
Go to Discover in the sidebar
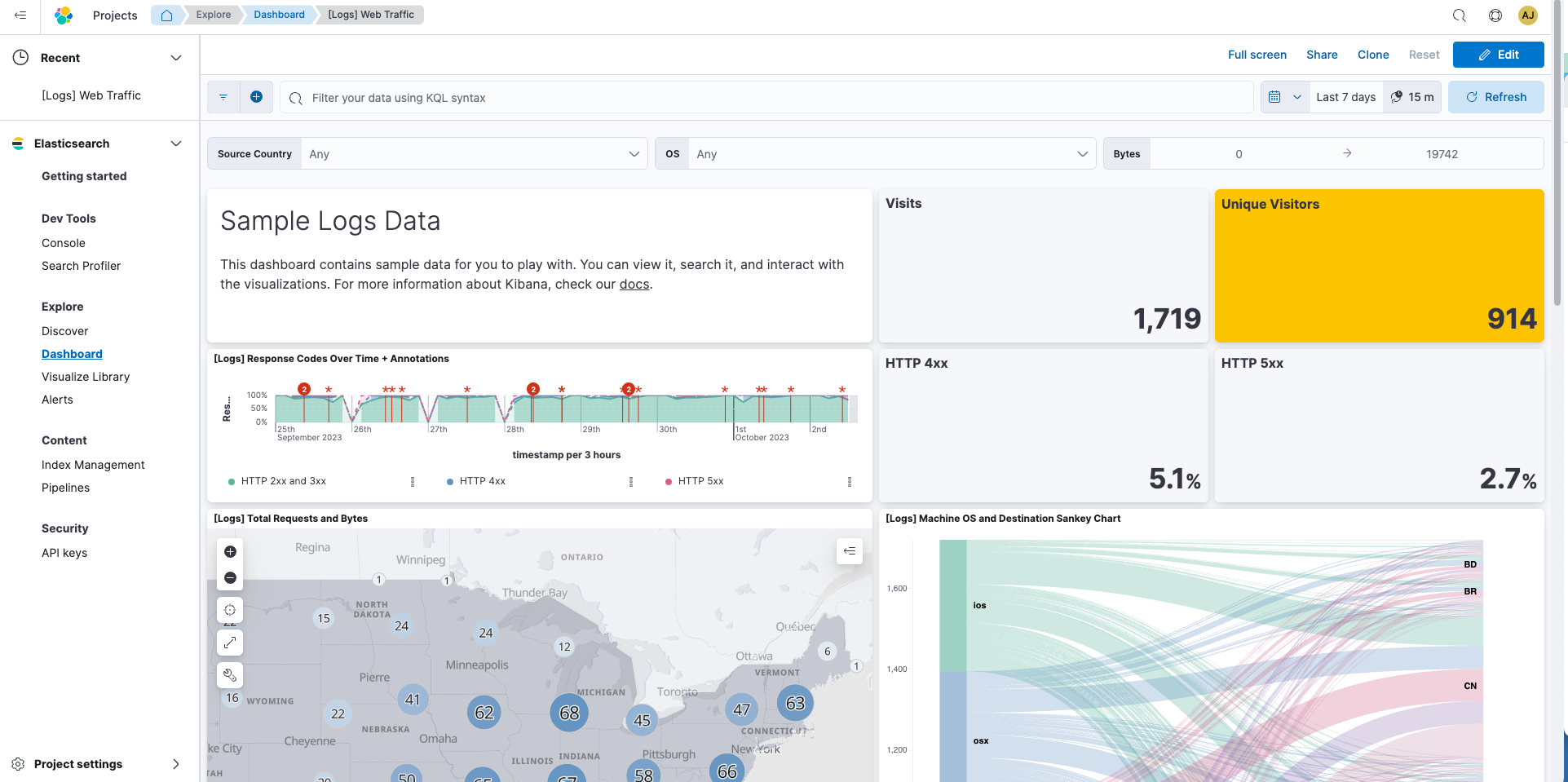(65, 331)
